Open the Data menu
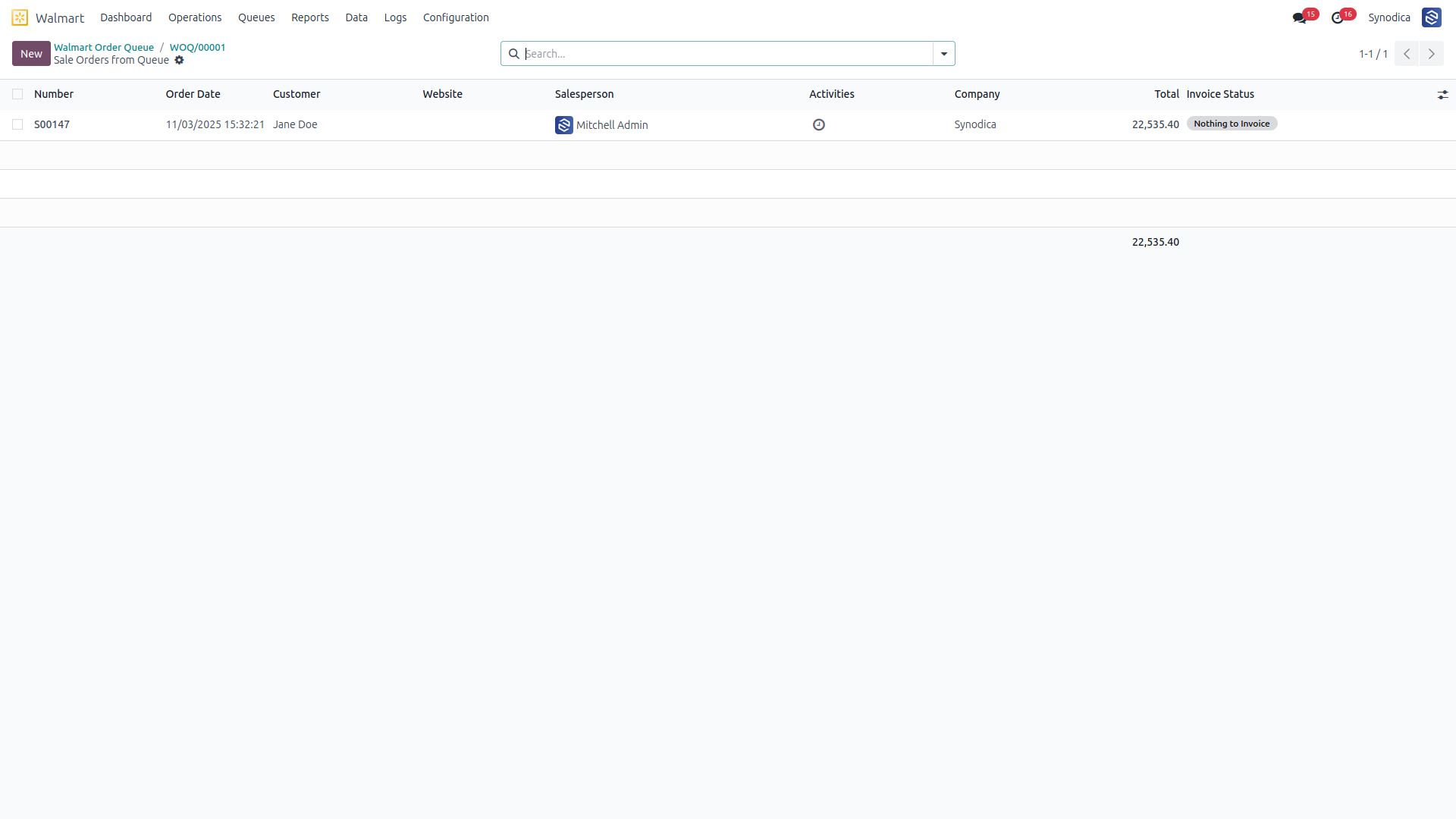The height and width of the screenshot is (819, 1456). [356, 17]
